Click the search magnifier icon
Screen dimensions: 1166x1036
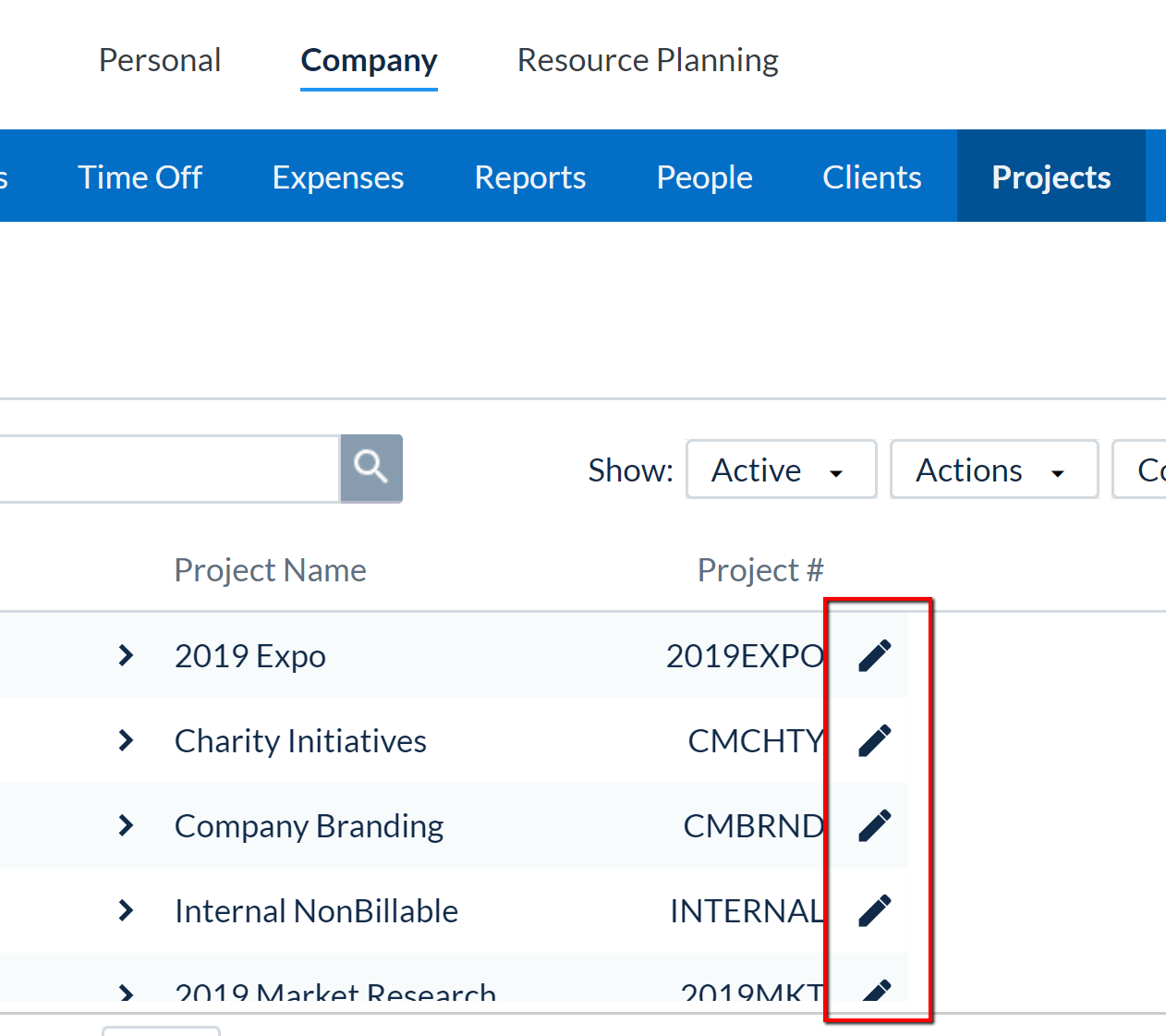(371, 469)
